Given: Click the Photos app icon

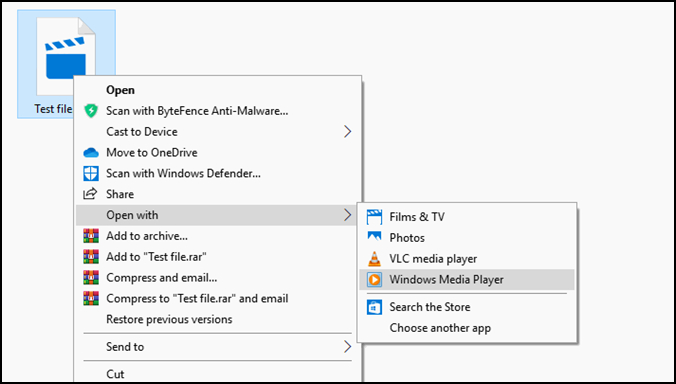Looking at the screenshot, I should coord(374,237).
